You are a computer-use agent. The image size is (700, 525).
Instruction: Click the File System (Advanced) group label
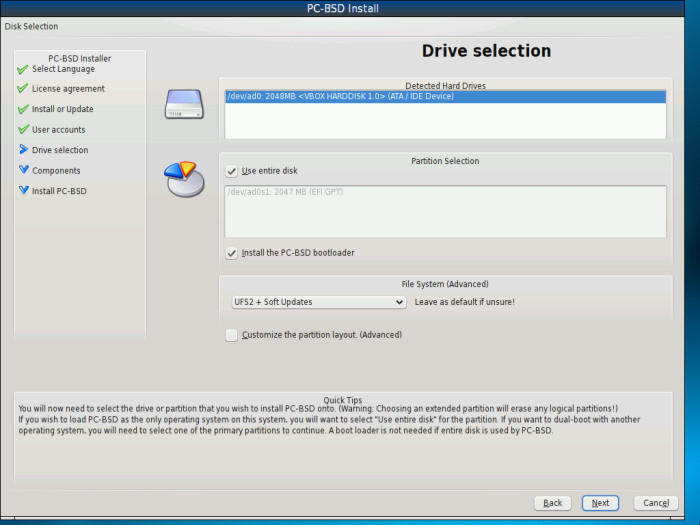(445, 284)
